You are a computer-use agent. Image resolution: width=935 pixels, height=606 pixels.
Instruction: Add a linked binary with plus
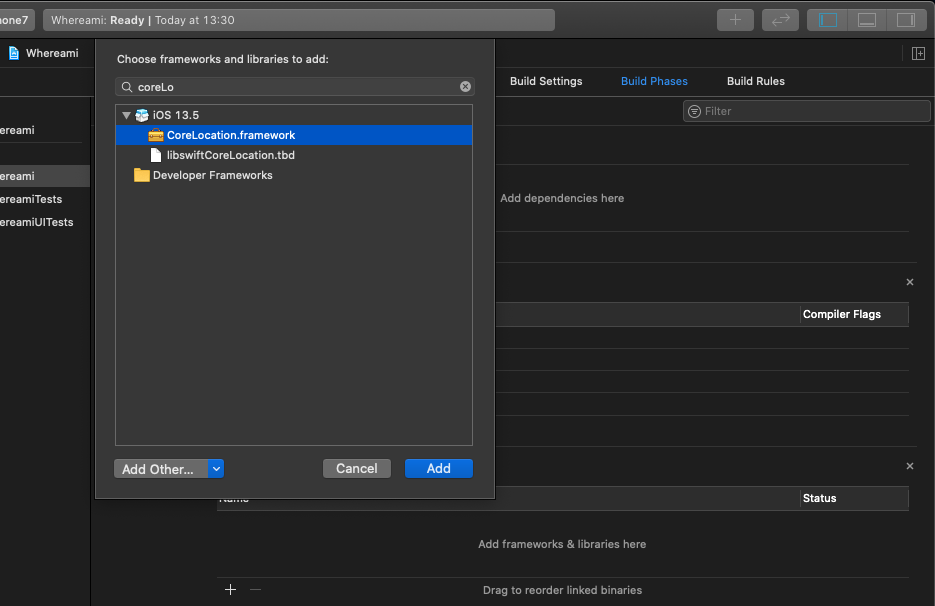231,589
